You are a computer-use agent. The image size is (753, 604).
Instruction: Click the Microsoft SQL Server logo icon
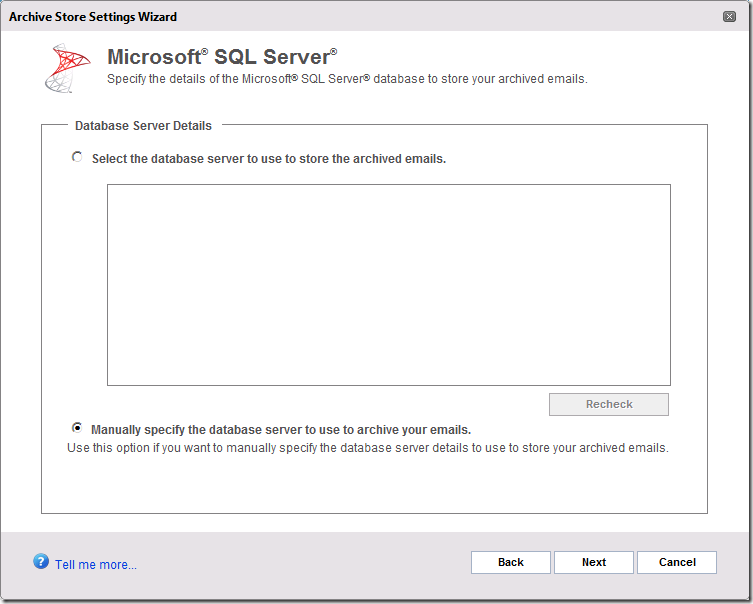67,68
